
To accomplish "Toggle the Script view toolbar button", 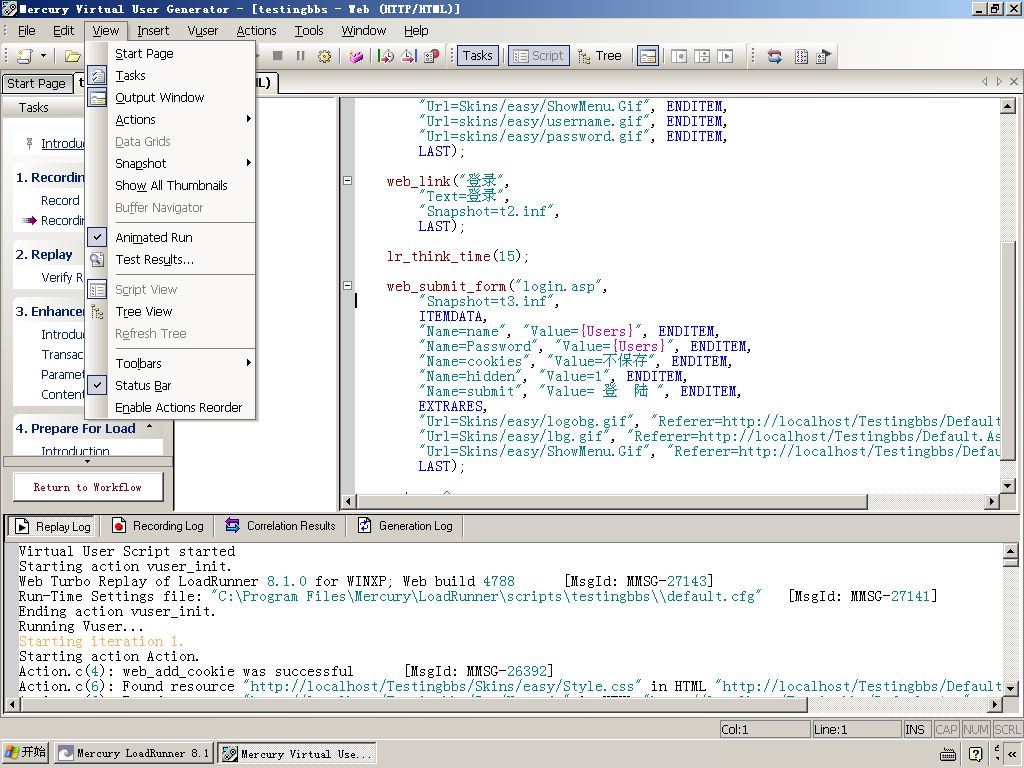I will pos(539,56).
